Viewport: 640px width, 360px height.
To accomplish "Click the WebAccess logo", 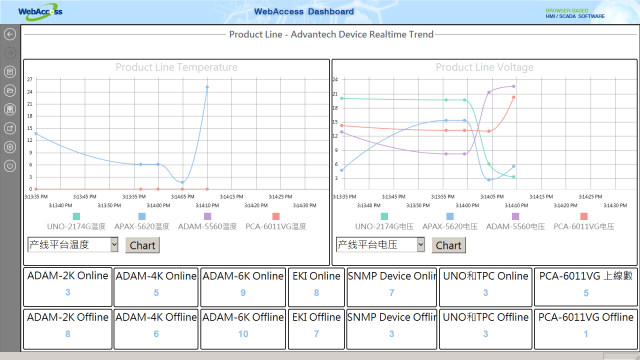I will (x=40, y=12).
